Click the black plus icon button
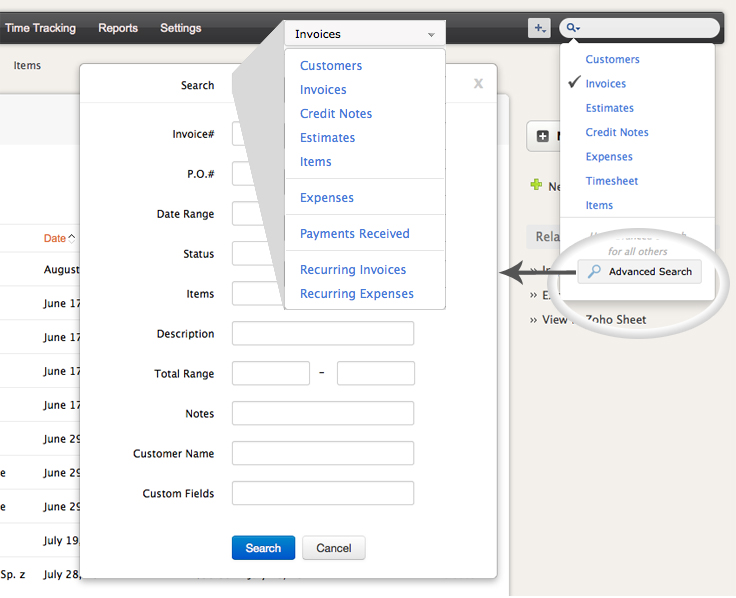Image resolution: width=736 pixels, height=598 pixels. (x=543, y=136)
